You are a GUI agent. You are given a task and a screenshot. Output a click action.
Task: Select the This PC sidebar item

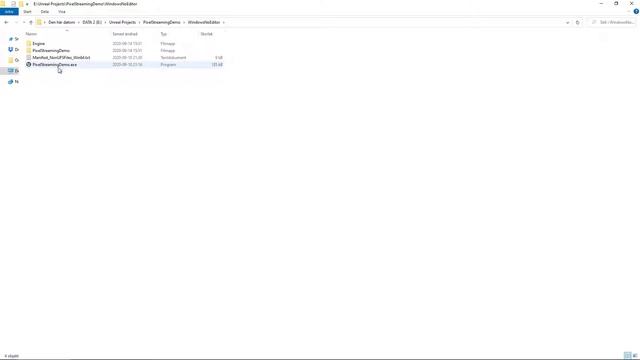click(x=13, y=71)
